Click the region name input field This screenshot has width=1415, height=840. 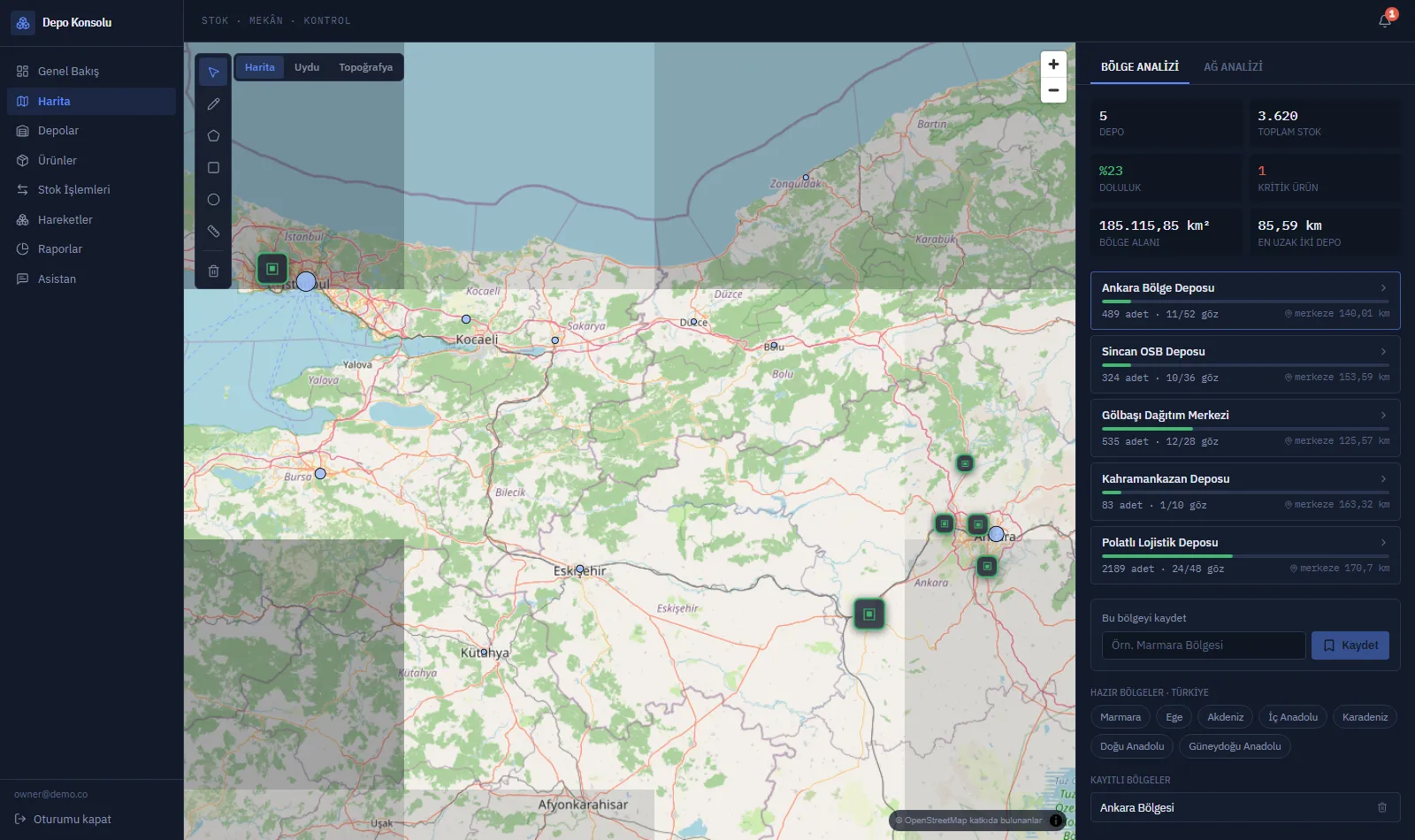click(x=1204, y=645)
